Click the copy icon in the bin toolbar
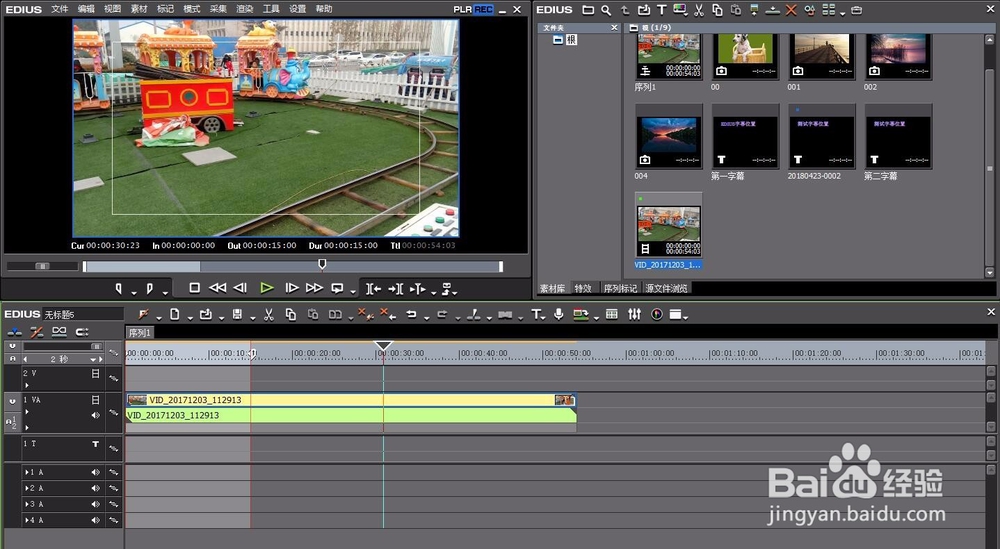 pos(717,10)
